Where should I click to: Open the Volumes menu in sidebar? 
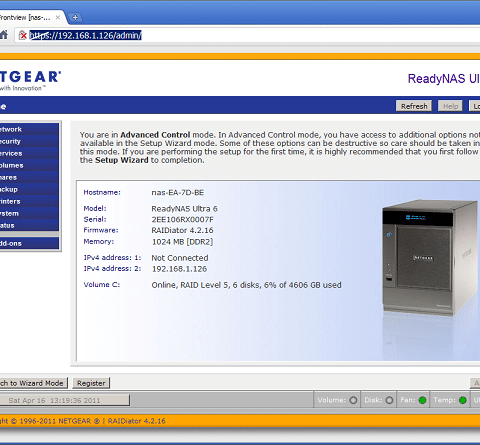pos(29,165)
